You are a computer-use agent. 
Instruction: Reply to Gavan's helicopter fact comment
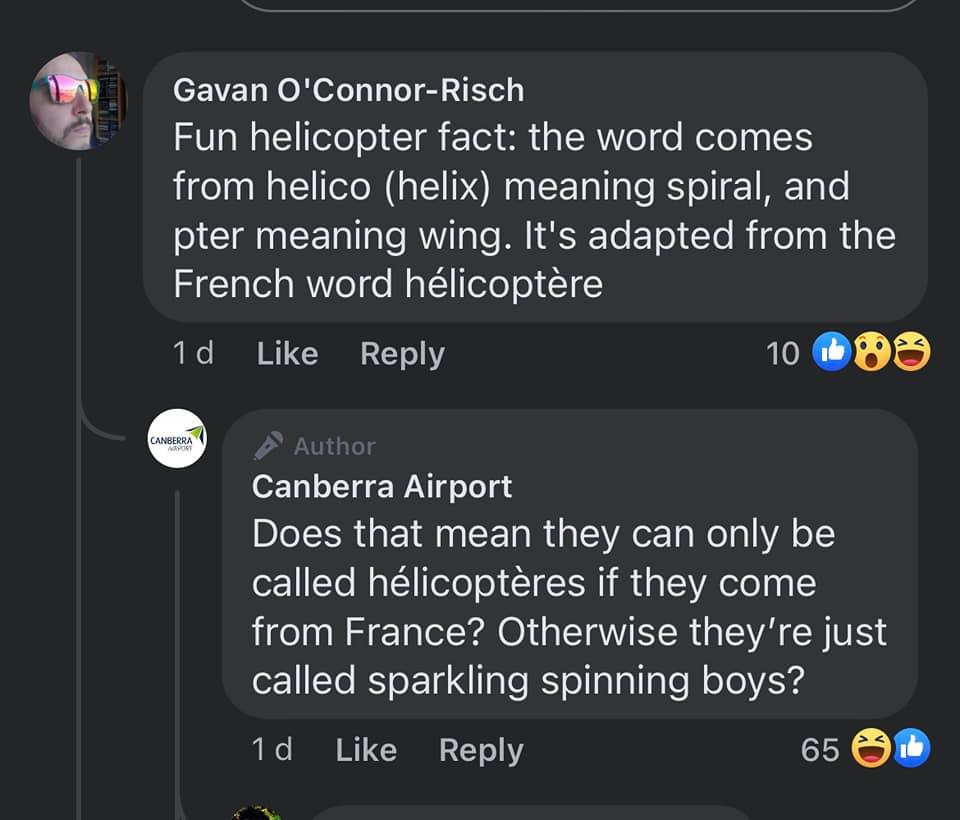pos(402,354)
